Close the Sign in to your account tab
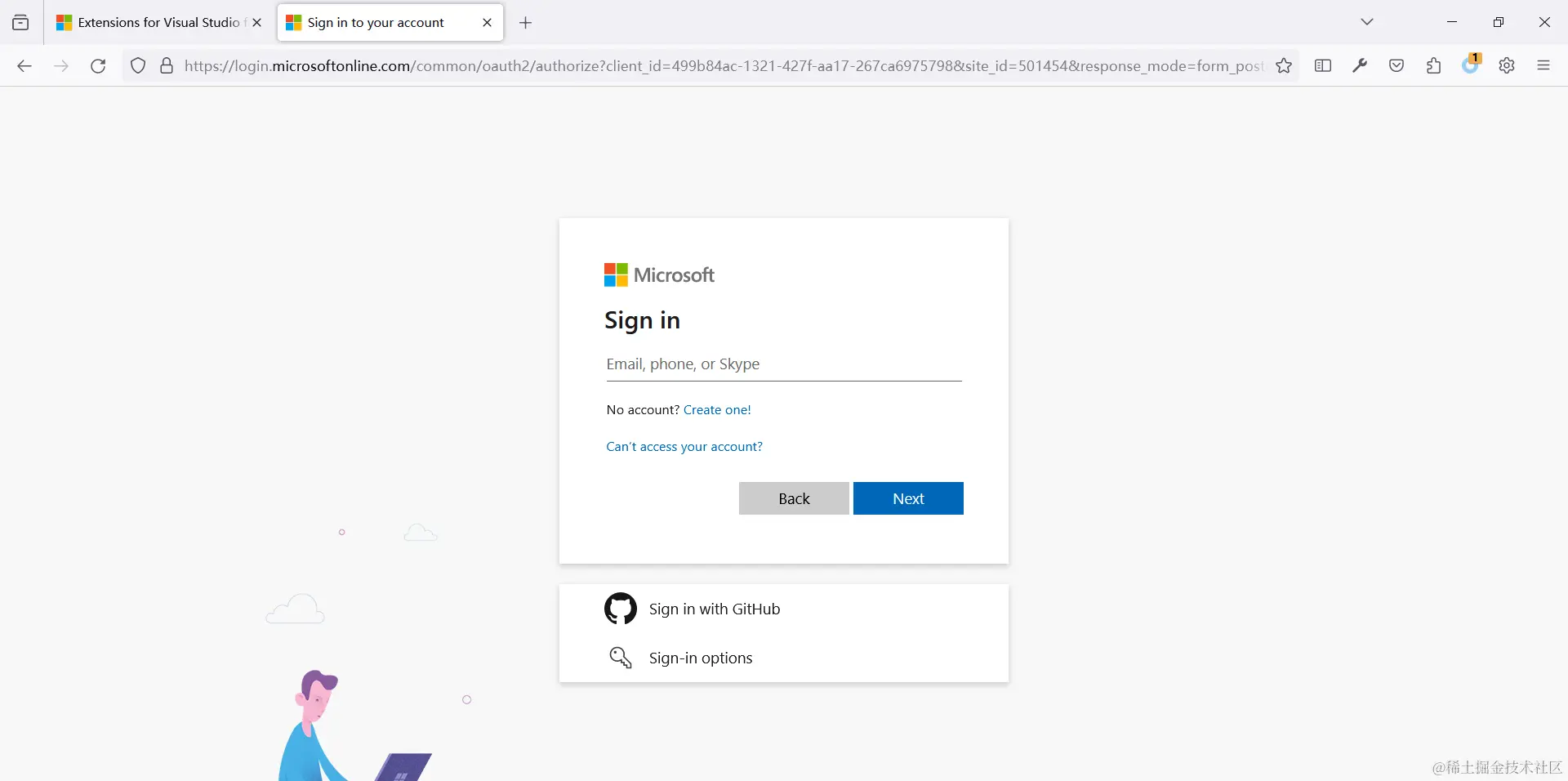 tap(488, 23)
